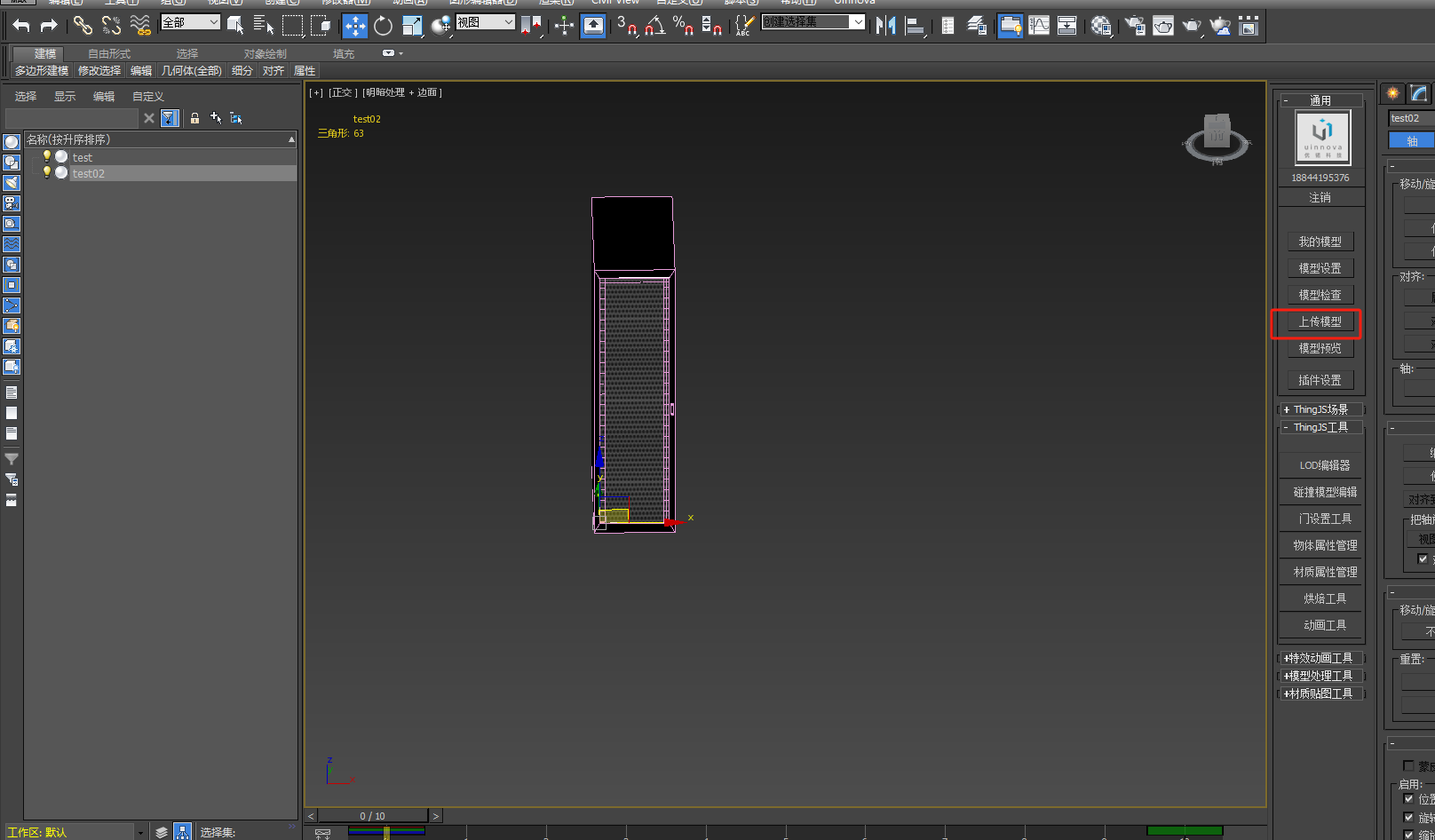Click the time slider right arrow
Viewport: 1435px width, 840px height.
point(435,816)
